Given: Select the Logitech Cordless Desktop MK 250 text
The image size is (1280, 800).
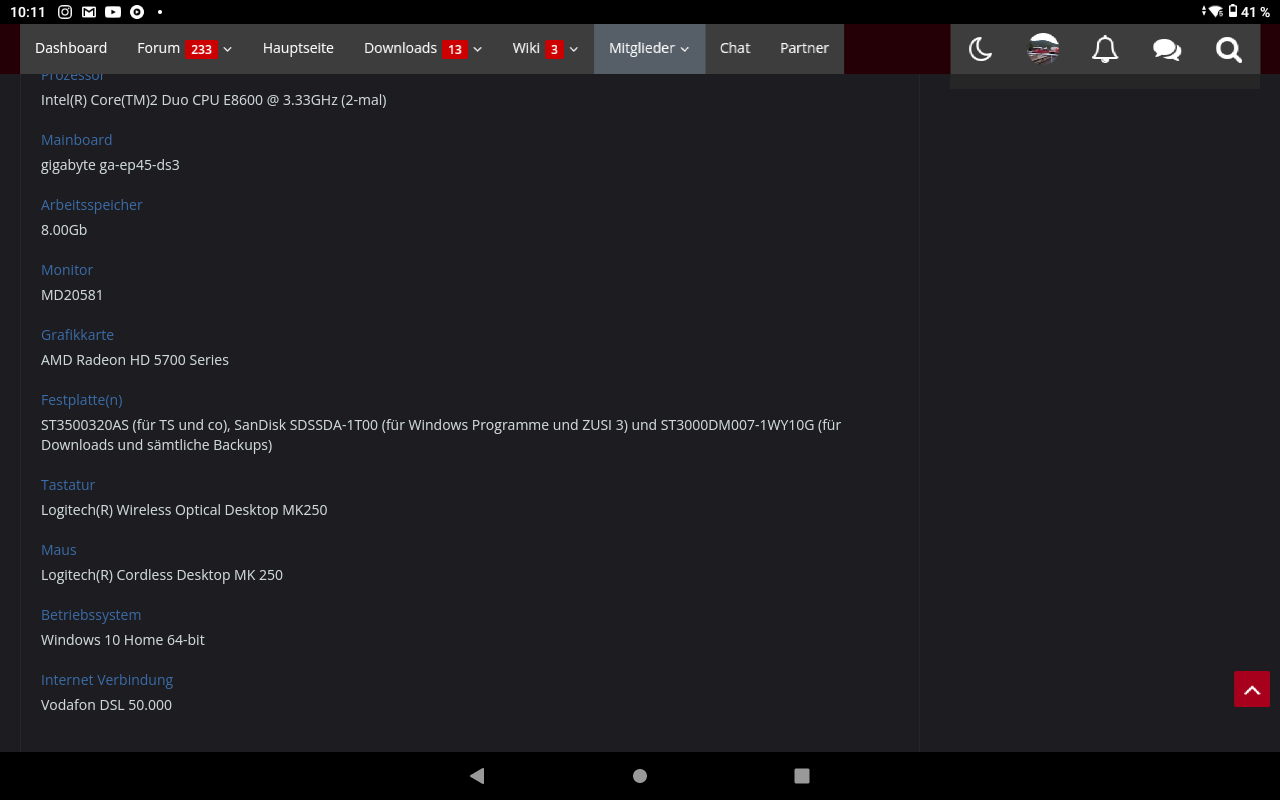Looking at the screenshot, I should (162, 575).
